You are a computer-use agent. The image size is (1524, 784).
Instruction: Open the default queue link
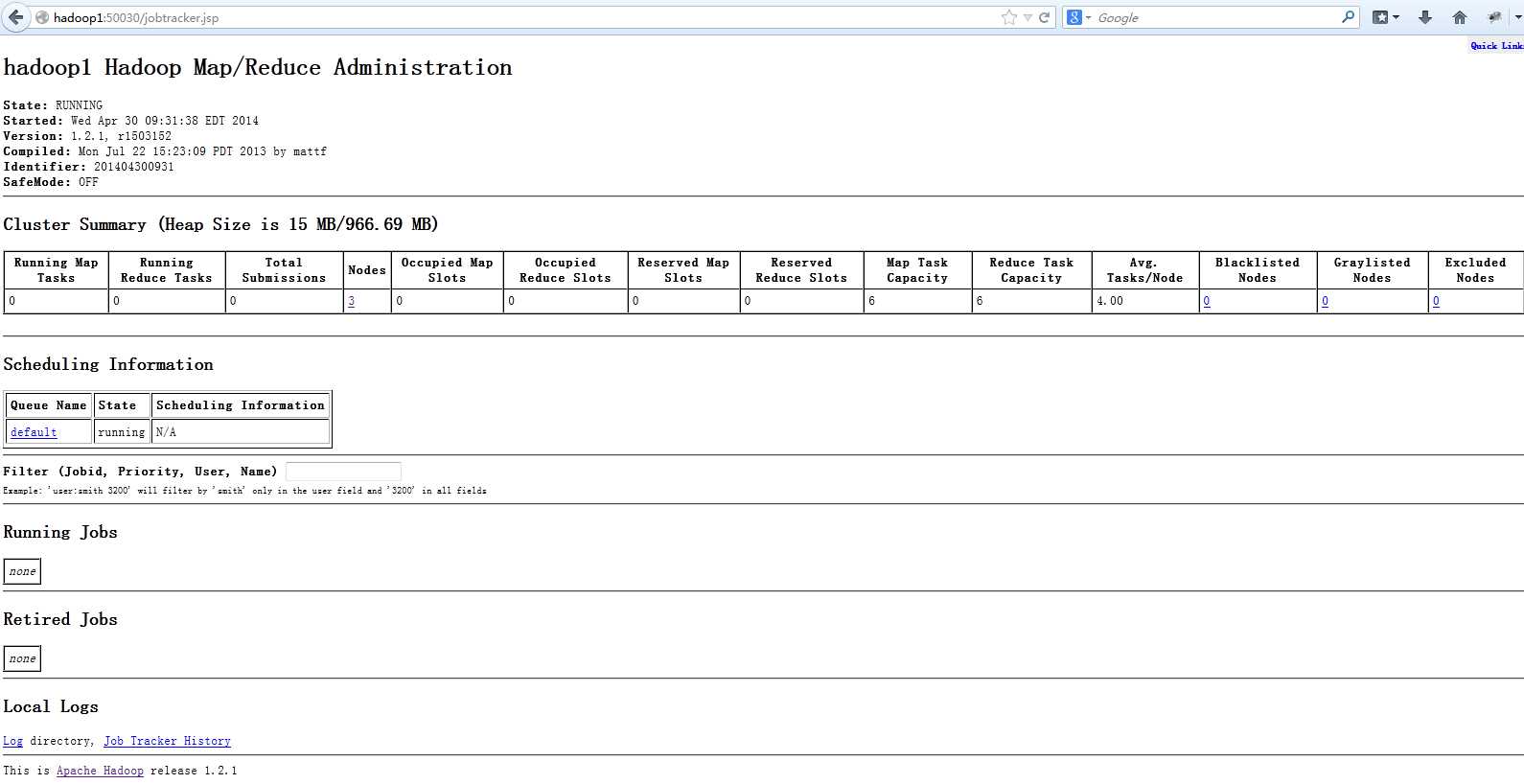click(x=34, y=432)
